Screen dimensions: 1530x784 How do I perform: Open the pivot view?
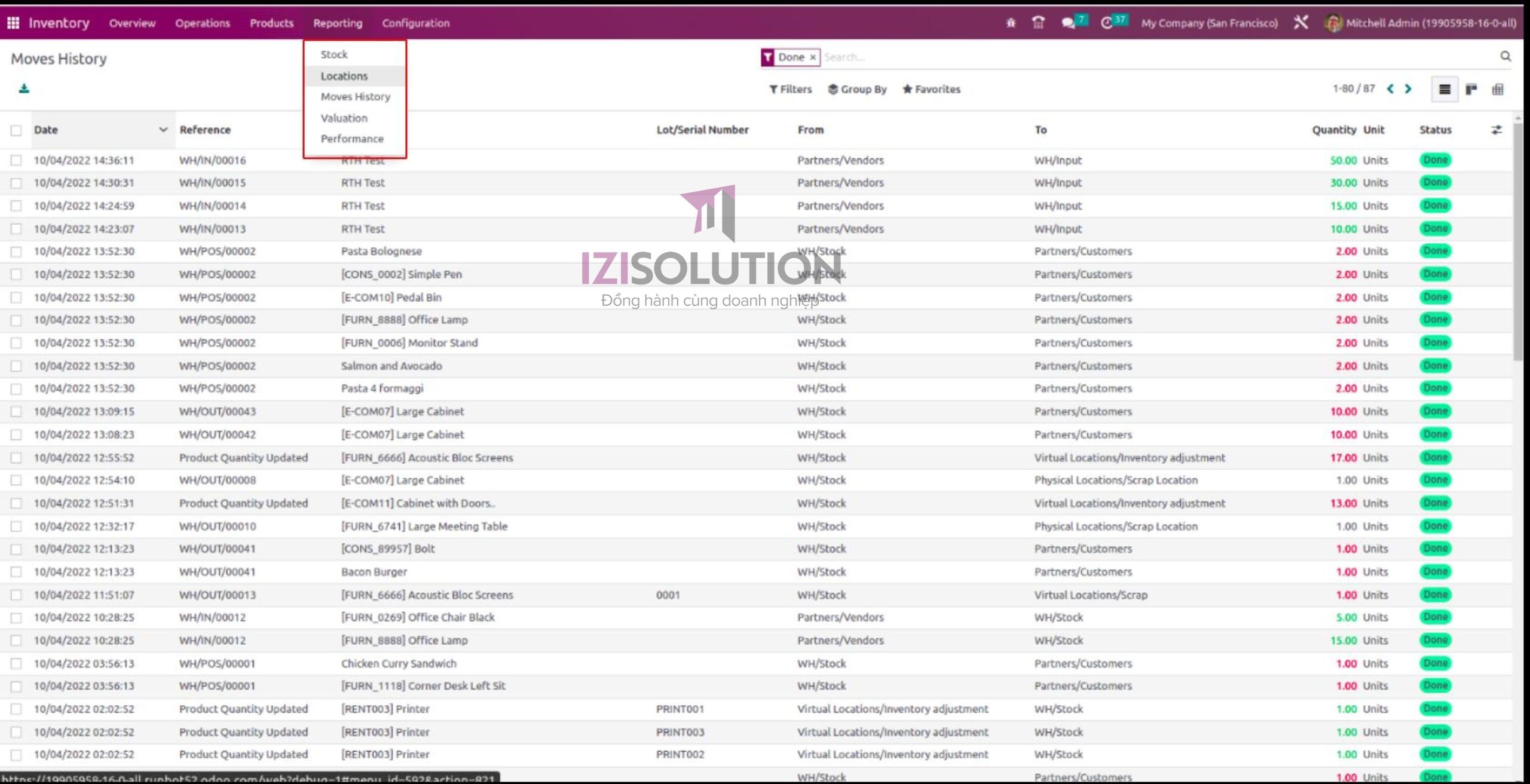click(x=1499, y=89)
